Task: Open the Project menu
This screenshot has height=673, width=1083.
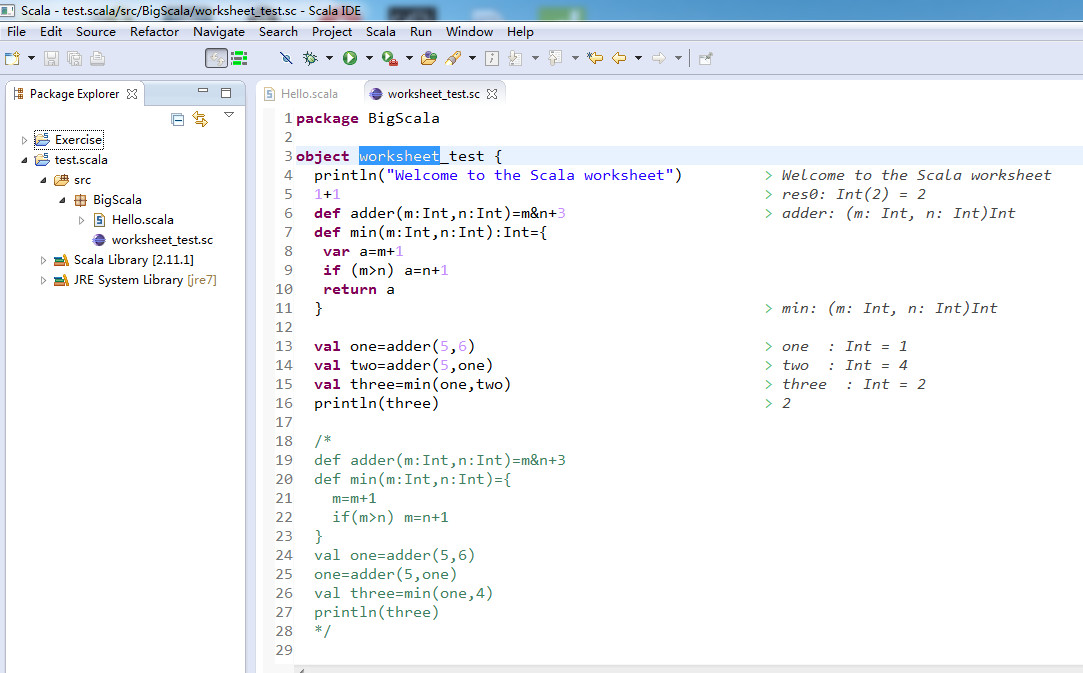Action: [x=332, y=32]
